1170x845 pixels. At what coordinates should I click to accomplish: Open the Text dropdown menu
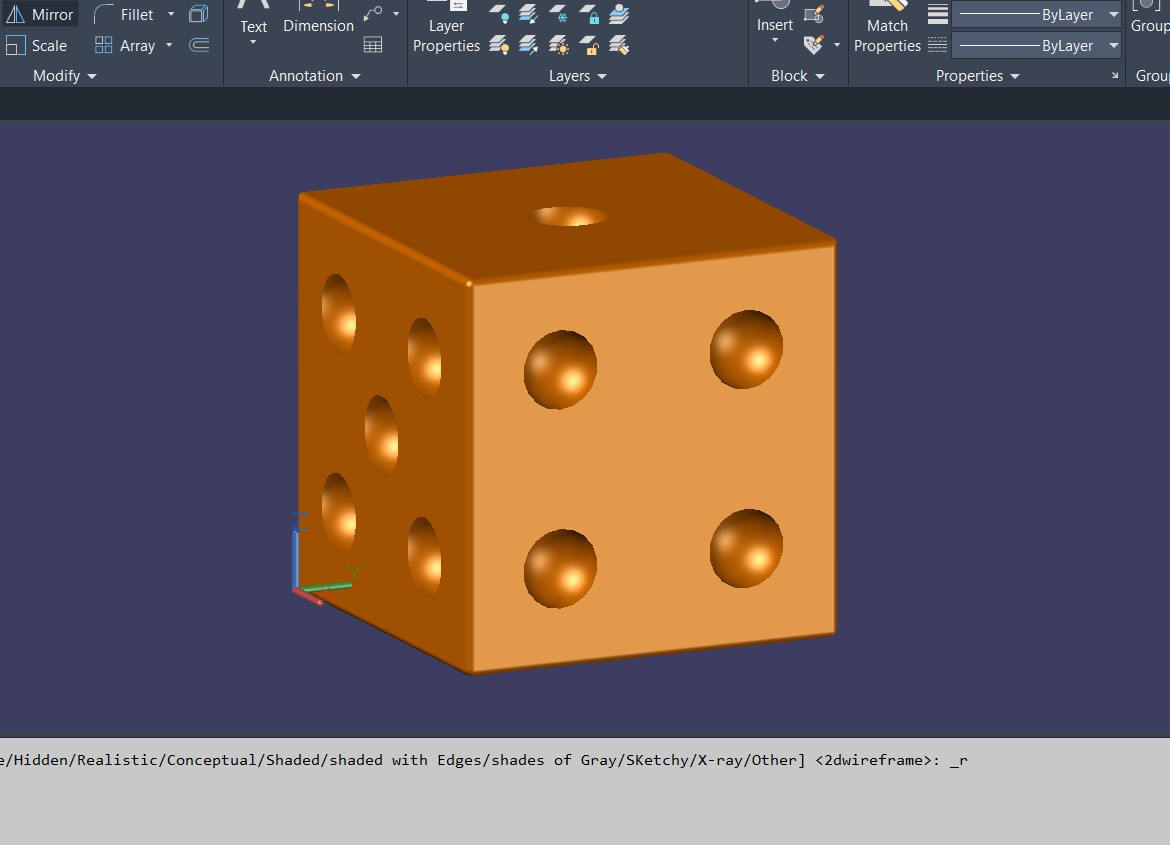[253, 42]
